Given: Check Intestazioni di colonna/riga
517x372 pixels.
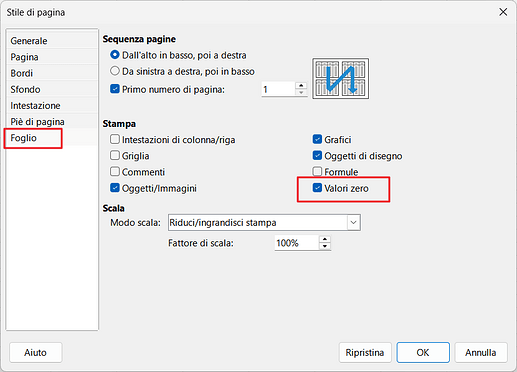Looking at the screenshot, I should pyautogui.click(x=115, y=139).
